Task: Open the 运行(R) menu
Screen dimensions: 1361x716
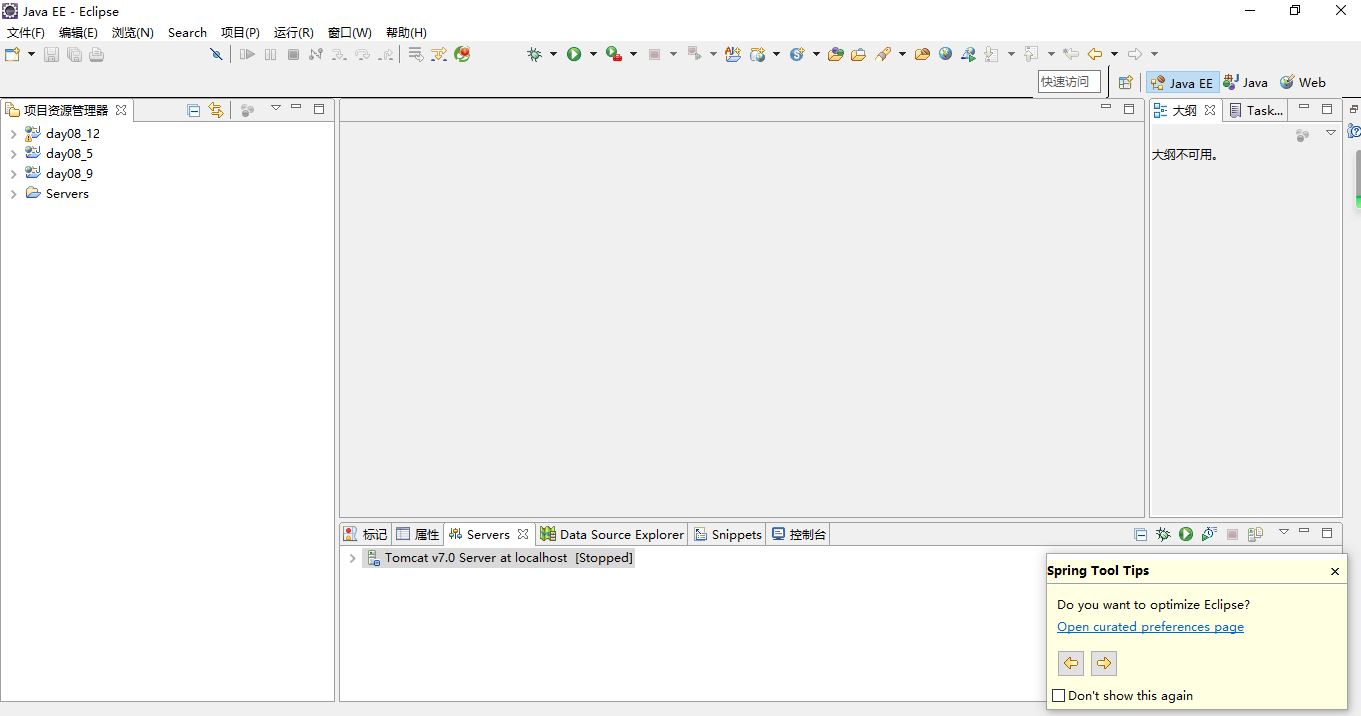Action: point(294,33)
